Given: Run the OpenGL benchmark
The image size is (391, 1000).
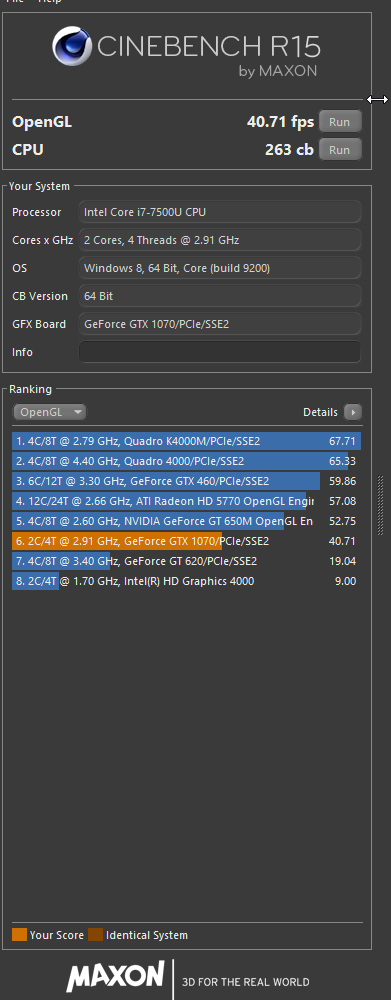Looking at the screenshot, I should point(340,121).
